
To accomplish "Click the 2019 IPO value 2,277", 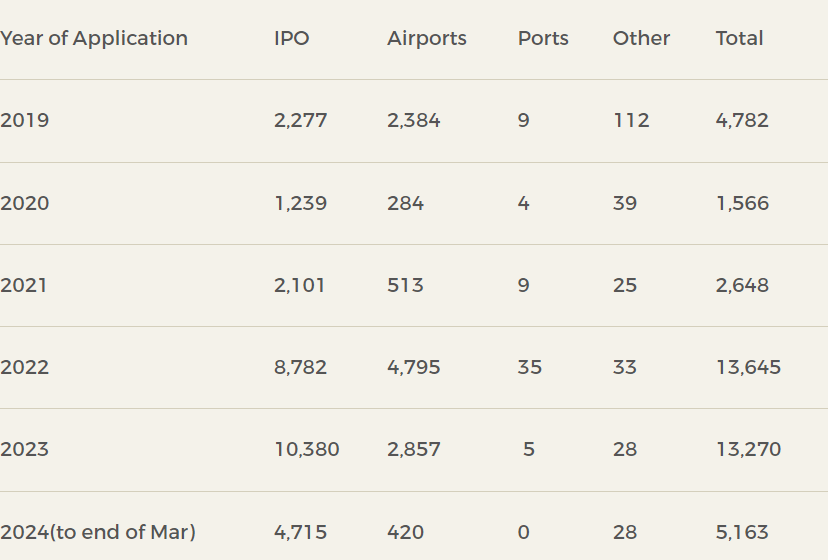I will pyautogui.click(x=301, y=121).
